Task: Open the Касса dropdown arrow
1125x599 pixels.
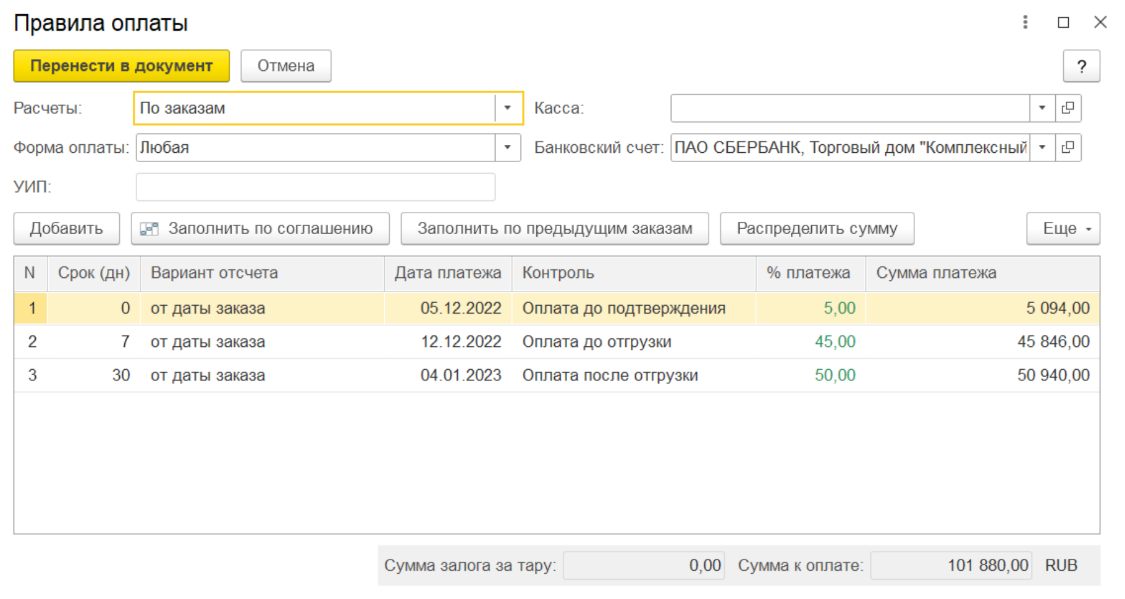Action: click(1042, 108)
